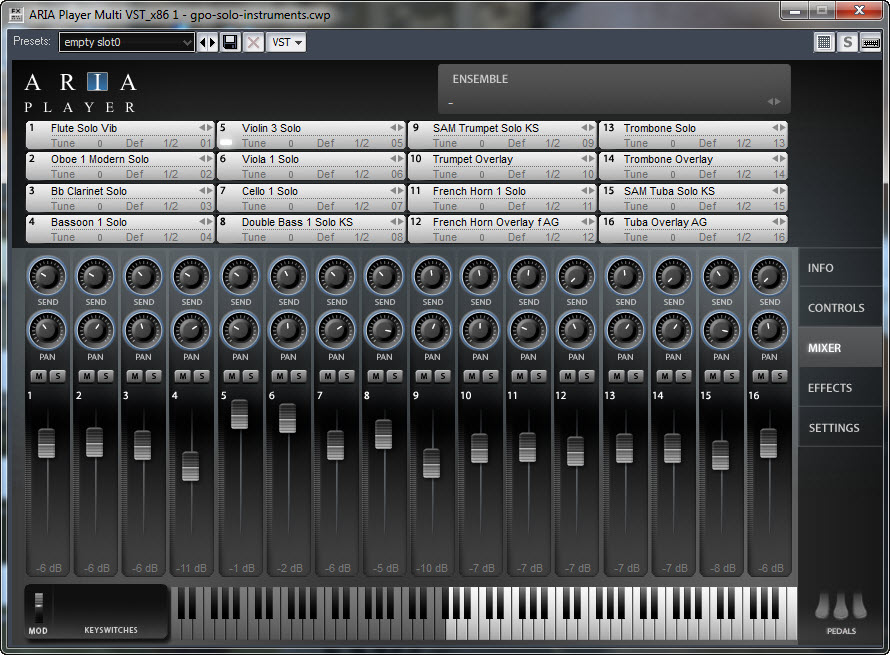Click channel 9 volume fader
890x655 pixels.
click(431, 463)
